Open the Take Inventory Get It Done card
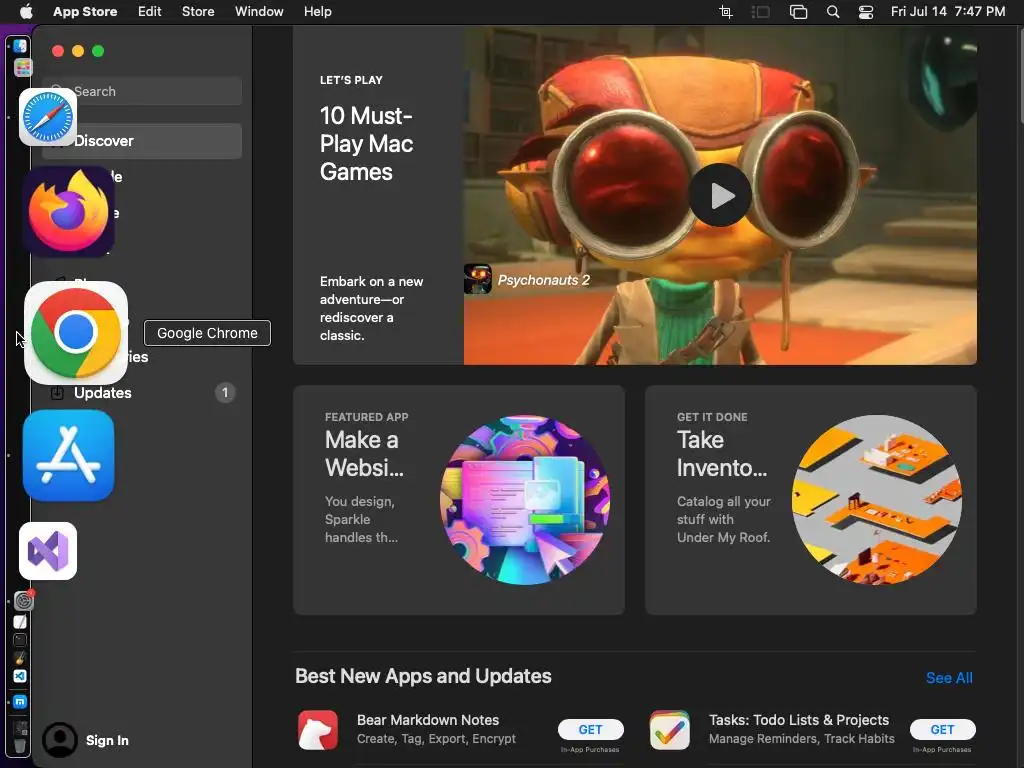Image resolution: width=1024 pixels, height=768 pixels. point(811,500)
